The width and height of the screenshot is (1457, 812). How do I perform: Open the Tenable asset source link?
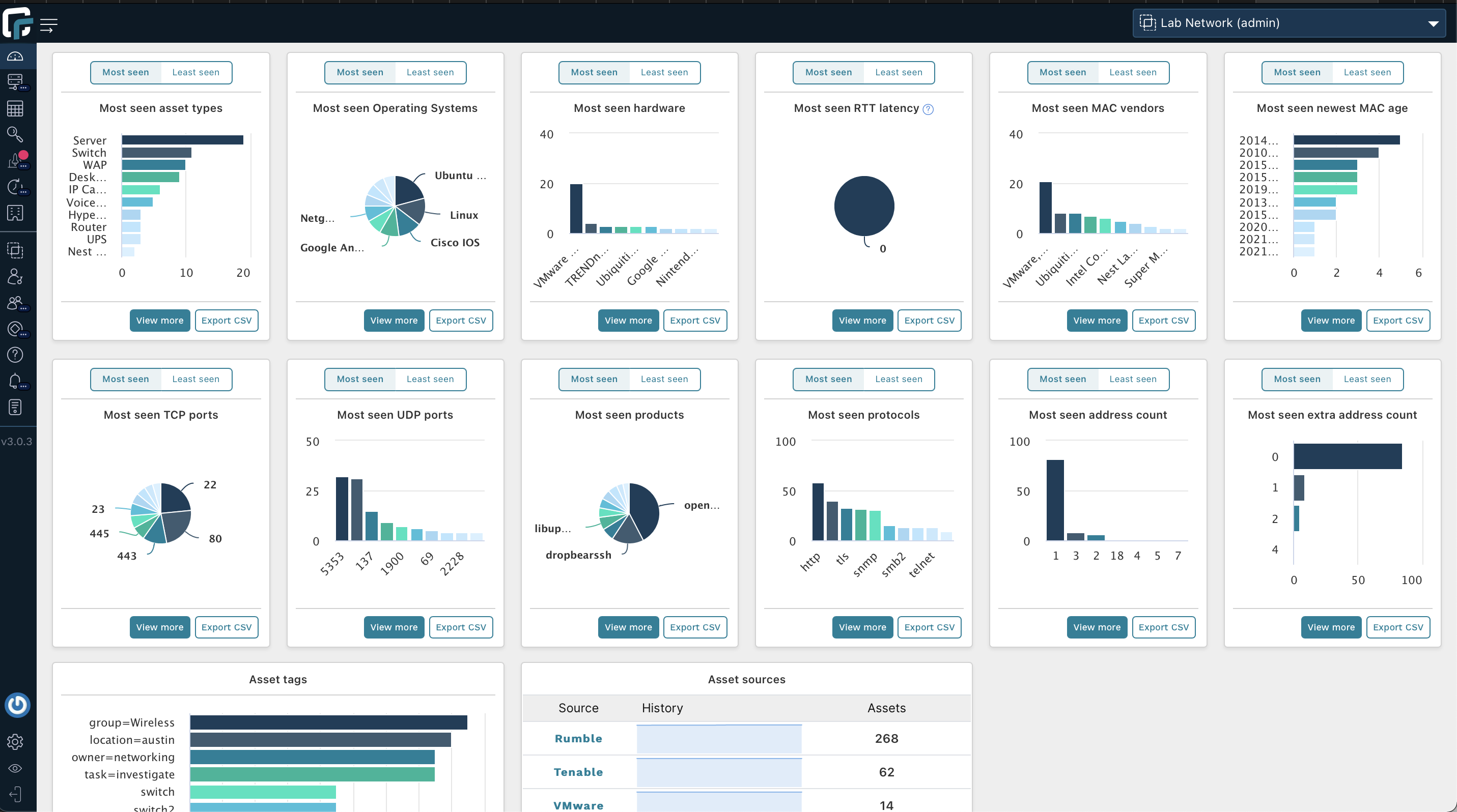(x=578, y=772)
